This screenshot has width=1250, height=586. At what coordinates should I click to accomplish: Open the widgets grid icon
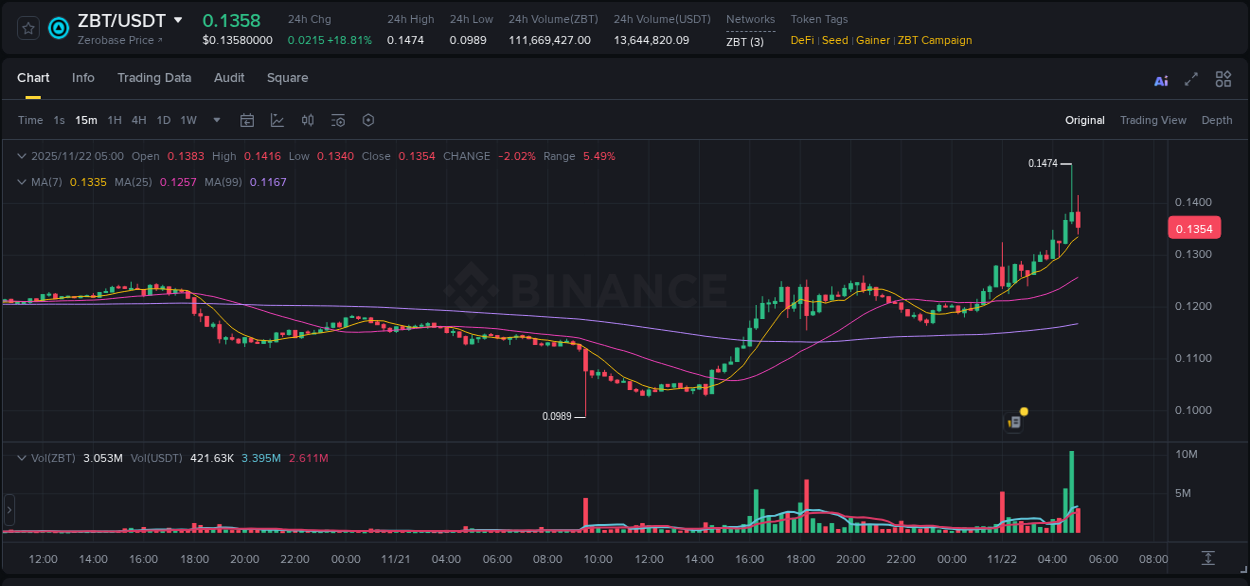[1223, 79]
